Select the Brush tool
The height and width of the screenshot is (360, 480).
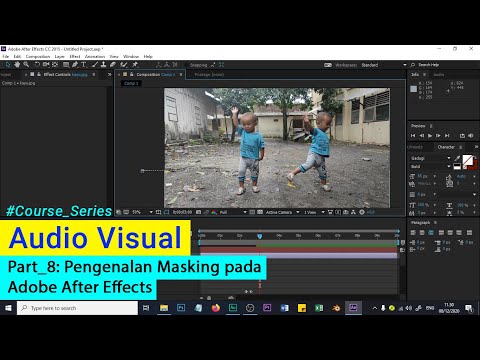click(95, 65)
